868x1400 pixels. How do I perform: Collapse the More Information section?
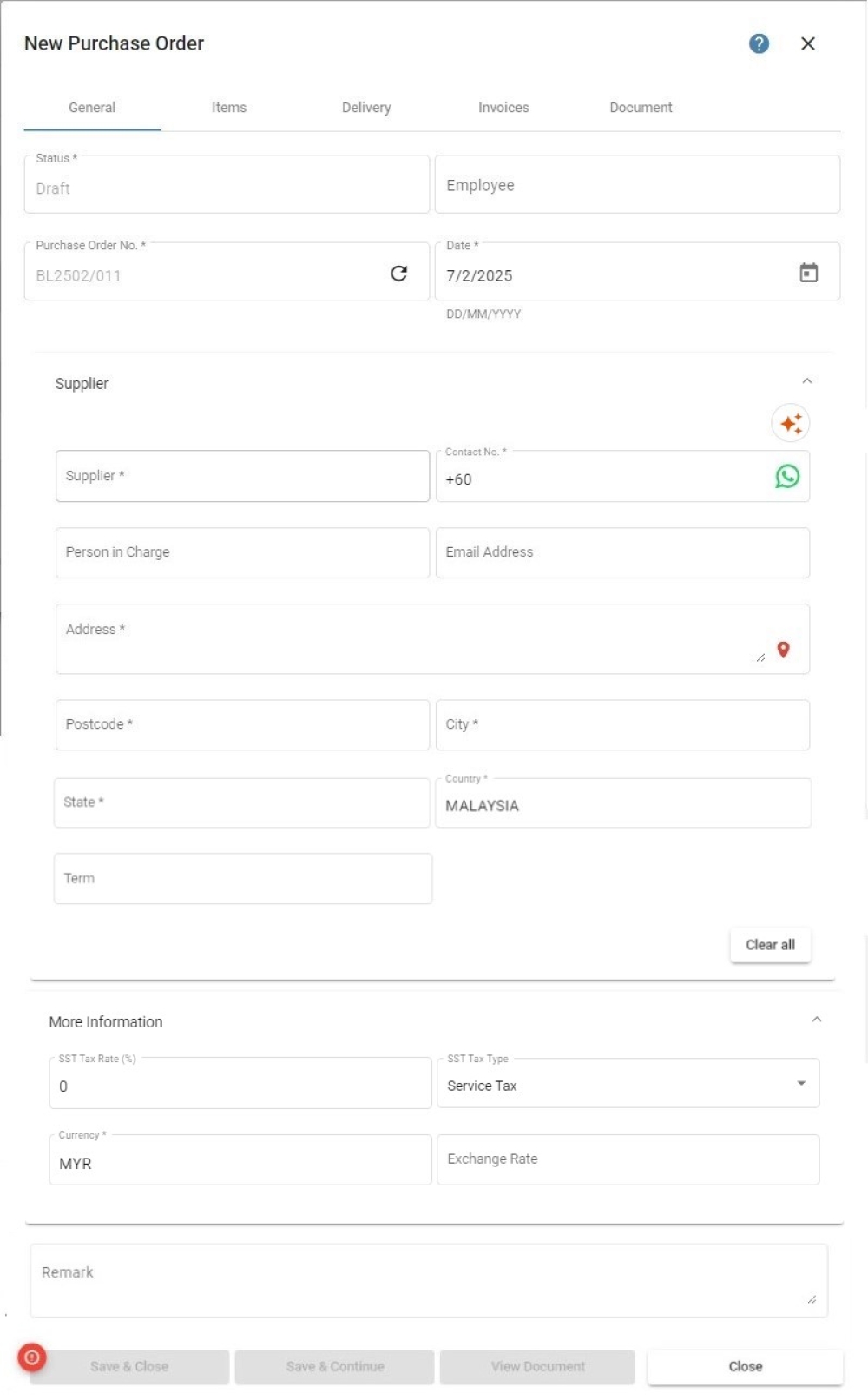coord(817,1020)
